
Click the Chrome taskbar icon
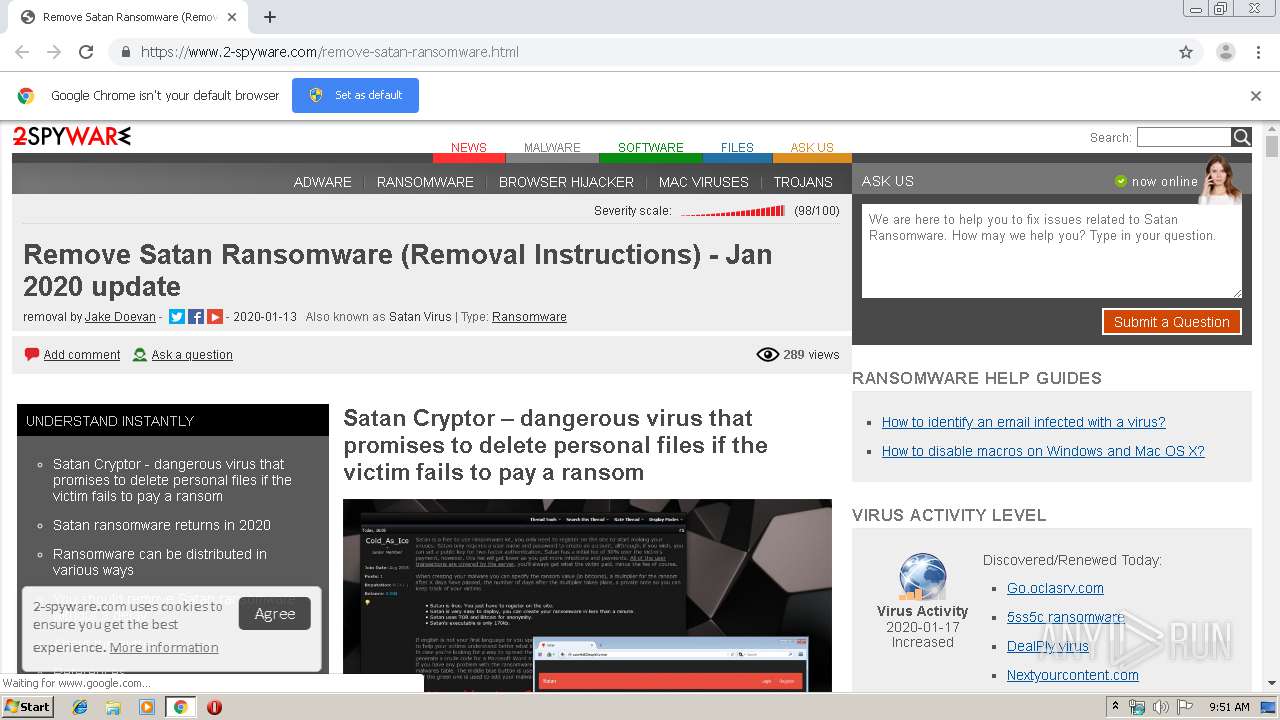(180, 707)
